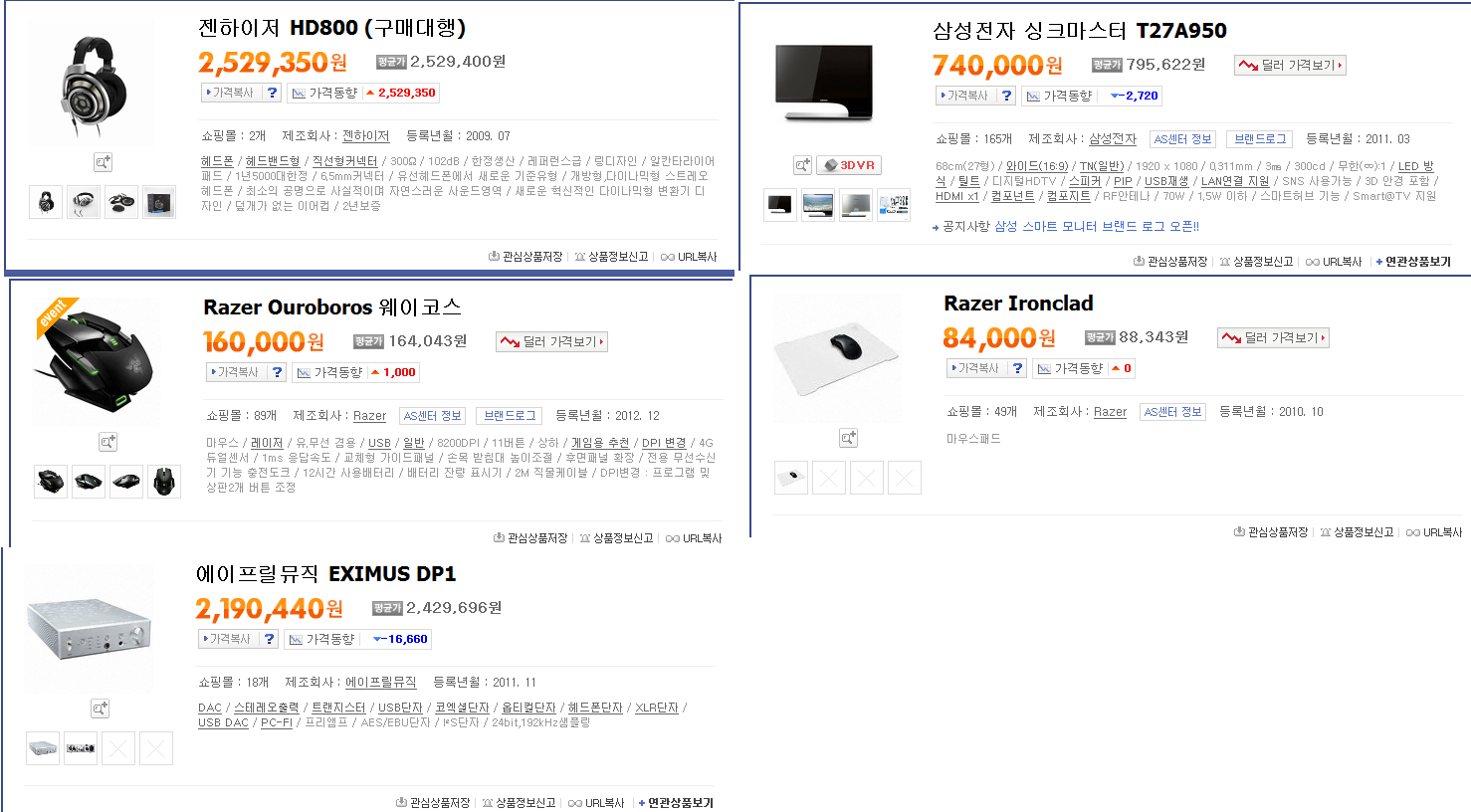The image size is (1471, 812).
Task: Click the magnifier icon under Samsung T27A950 monitor
Action: point(802,165)
